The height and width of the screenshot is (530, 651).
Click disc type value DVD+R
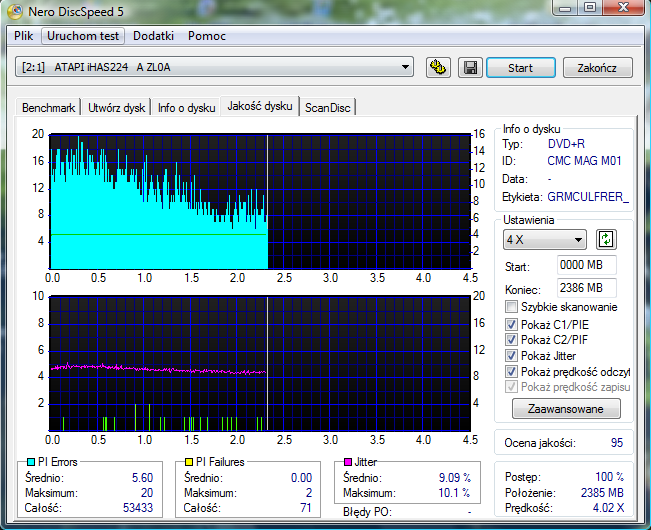click(x=566, y=144)
